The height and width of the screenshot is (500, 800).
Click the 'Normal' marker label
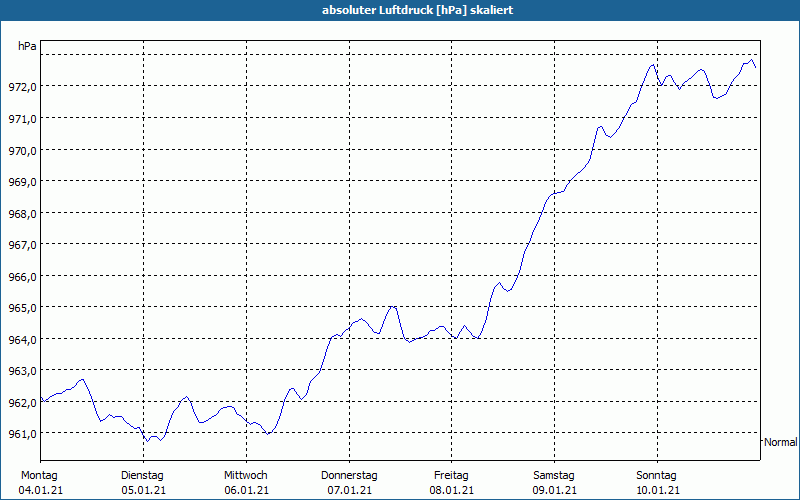tap(780, 442)
